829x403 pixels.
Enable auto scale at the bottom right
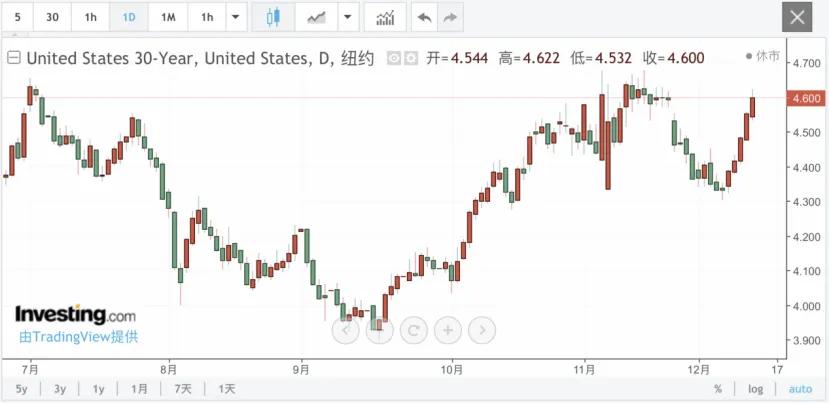tap(800, 389)
